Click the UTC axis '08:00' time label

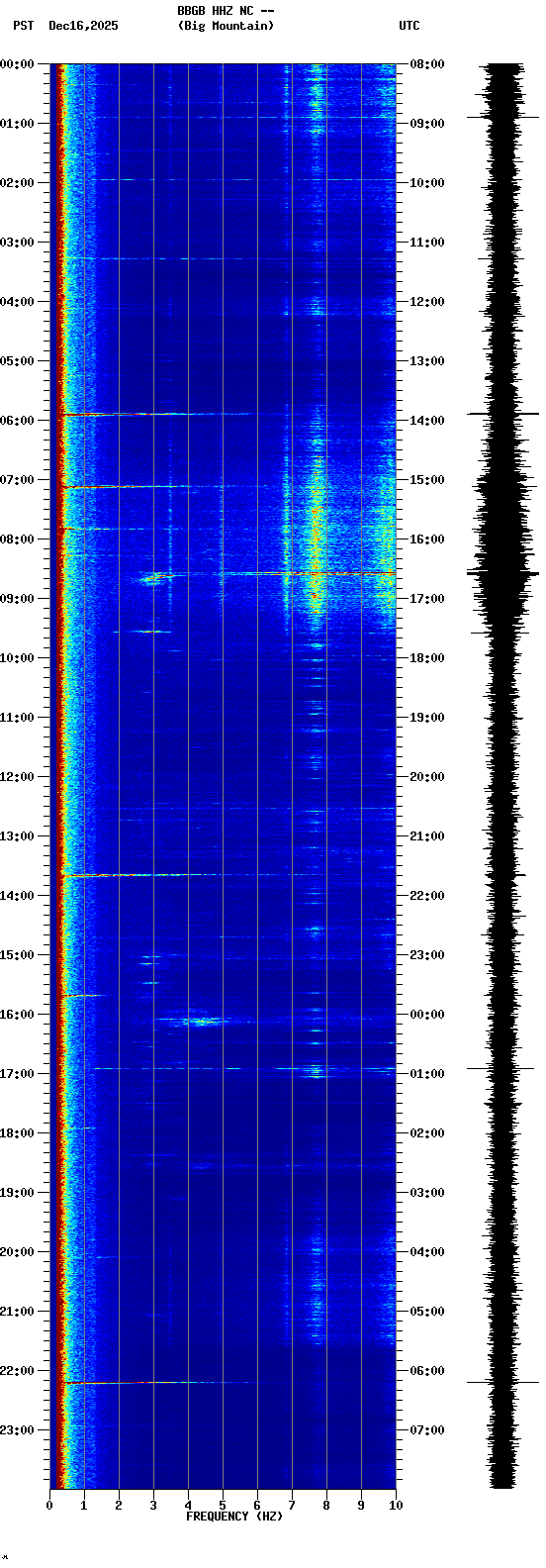(x=427, y=64)
